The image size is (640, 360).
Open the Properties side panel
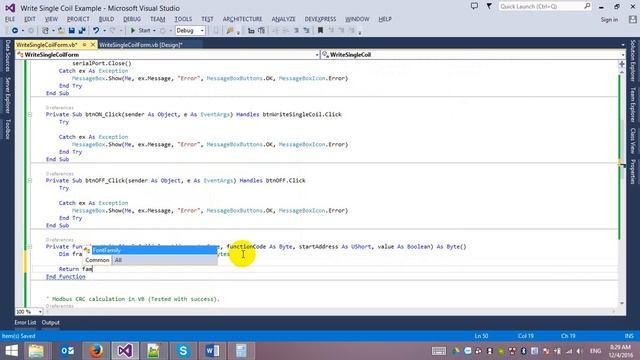[632, 172]
